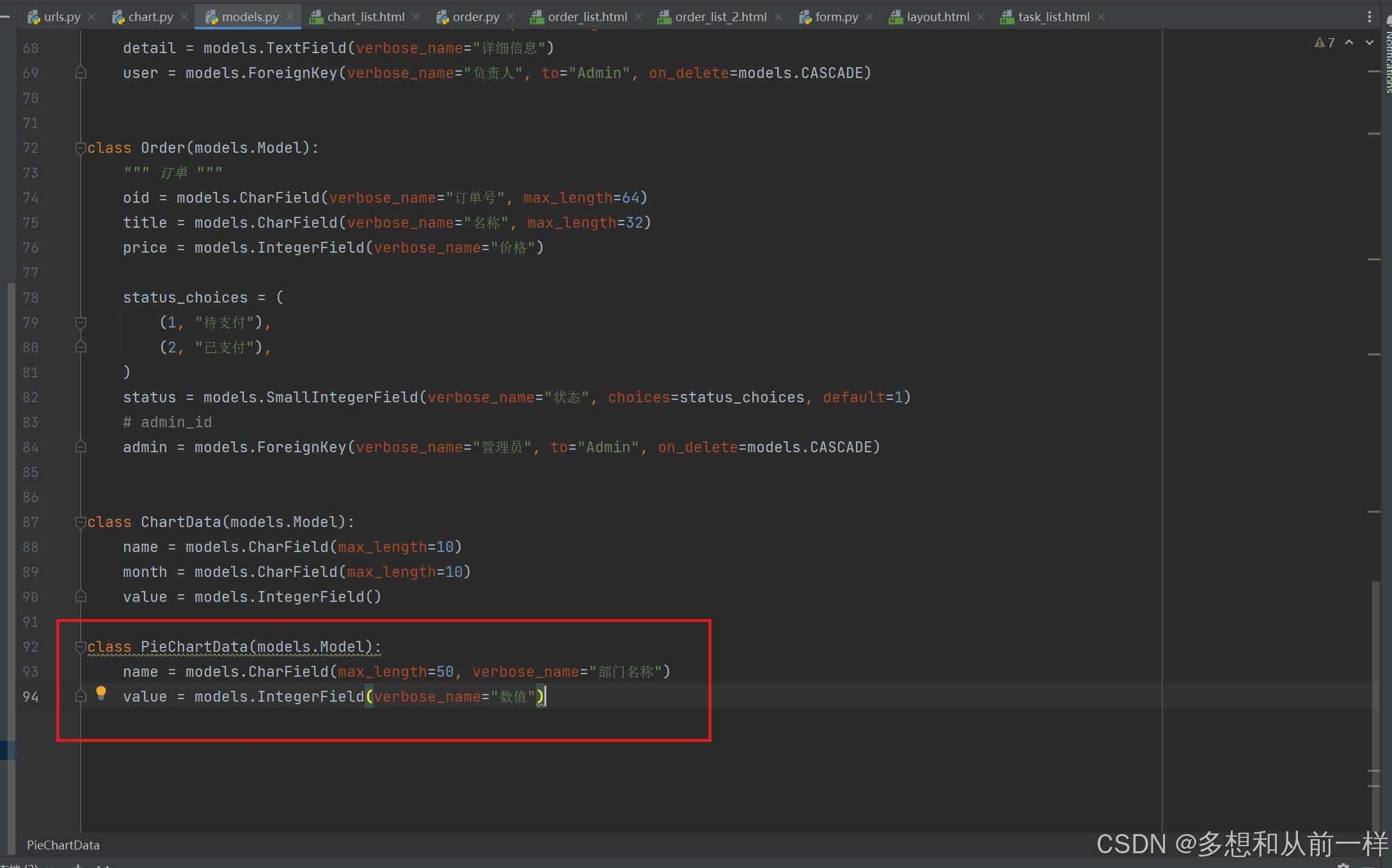Image resolution: width=1392 pixels, height=868 pixels.
Task: Click the warning triangle inspection indicator
Action: pyautogui.click(x=1319, y=43)
